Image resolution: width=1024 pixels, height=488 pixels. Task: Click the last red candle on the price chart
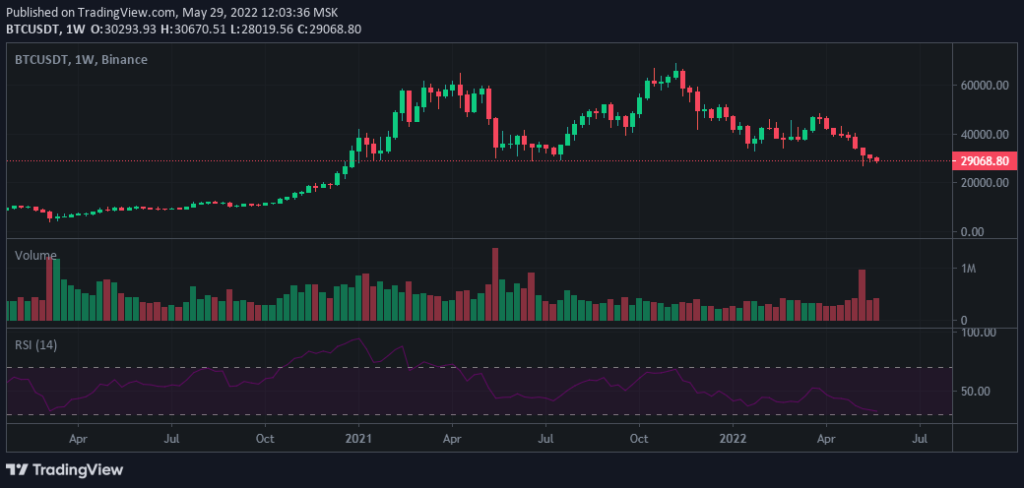pos(877,159)
